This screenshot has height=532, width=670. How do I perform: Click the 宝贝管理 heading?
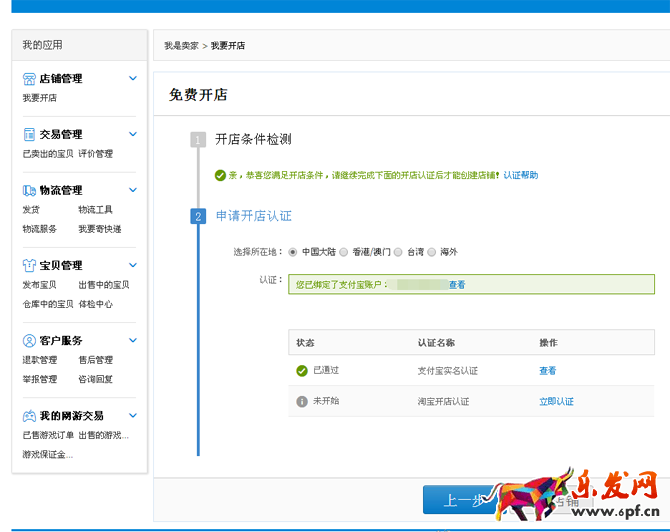point(61,265)
